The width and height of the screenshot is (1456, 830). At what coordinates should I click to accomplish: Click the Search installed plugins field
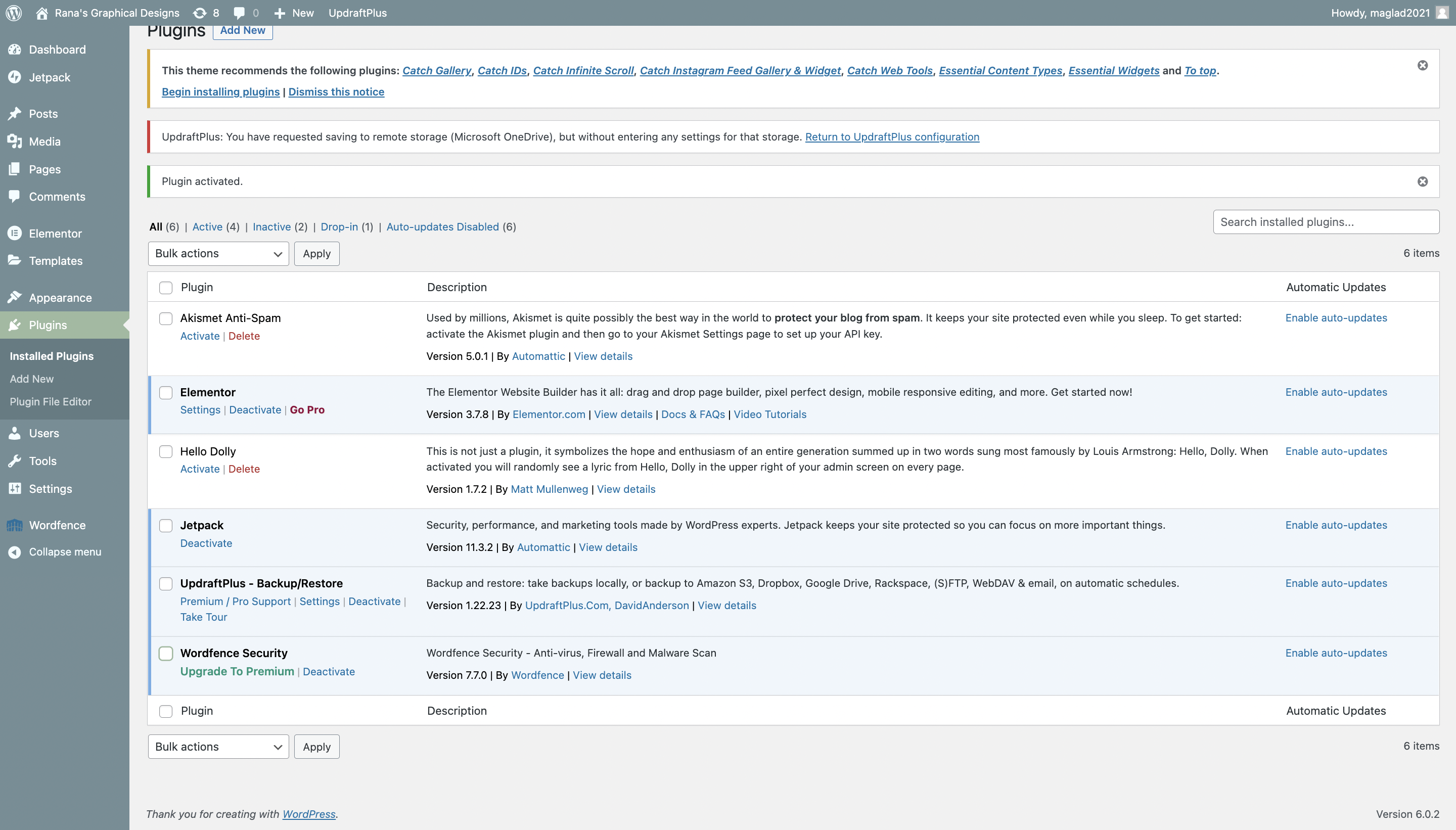(1326, 222)
